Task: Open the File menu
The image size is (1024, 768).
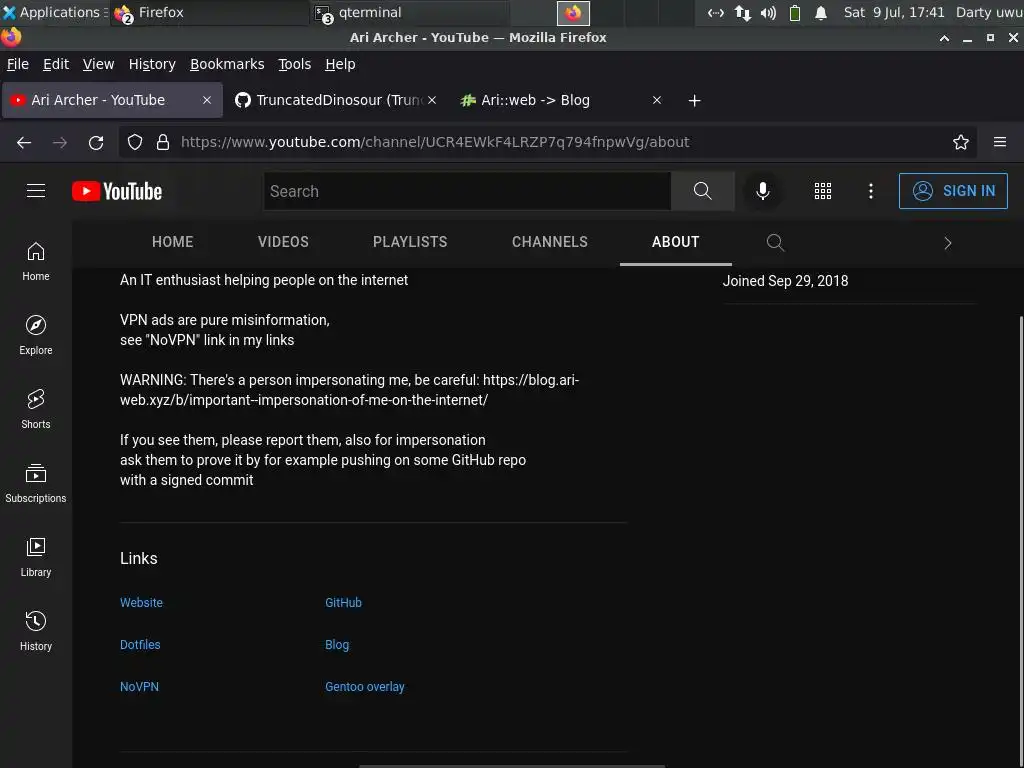Action: coord(18,64)
